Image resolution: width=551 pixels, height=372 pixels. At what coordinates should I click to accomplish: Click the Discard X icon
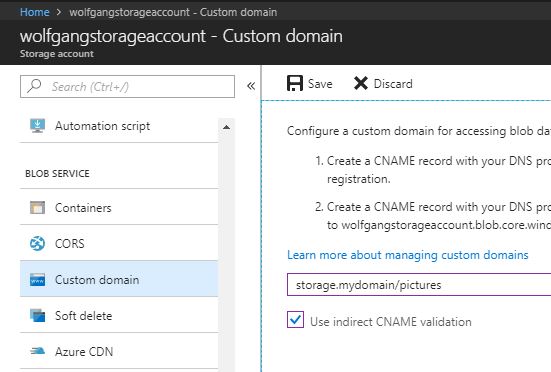point(361,84)
